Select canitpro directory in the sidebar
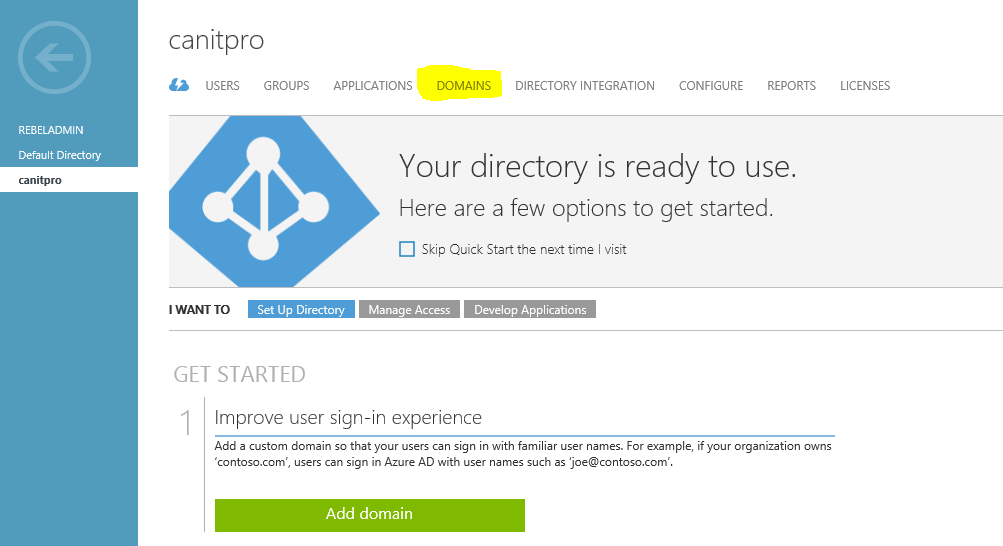The image size is (1003, 546). pyautogui.click(x=69, y=180)
